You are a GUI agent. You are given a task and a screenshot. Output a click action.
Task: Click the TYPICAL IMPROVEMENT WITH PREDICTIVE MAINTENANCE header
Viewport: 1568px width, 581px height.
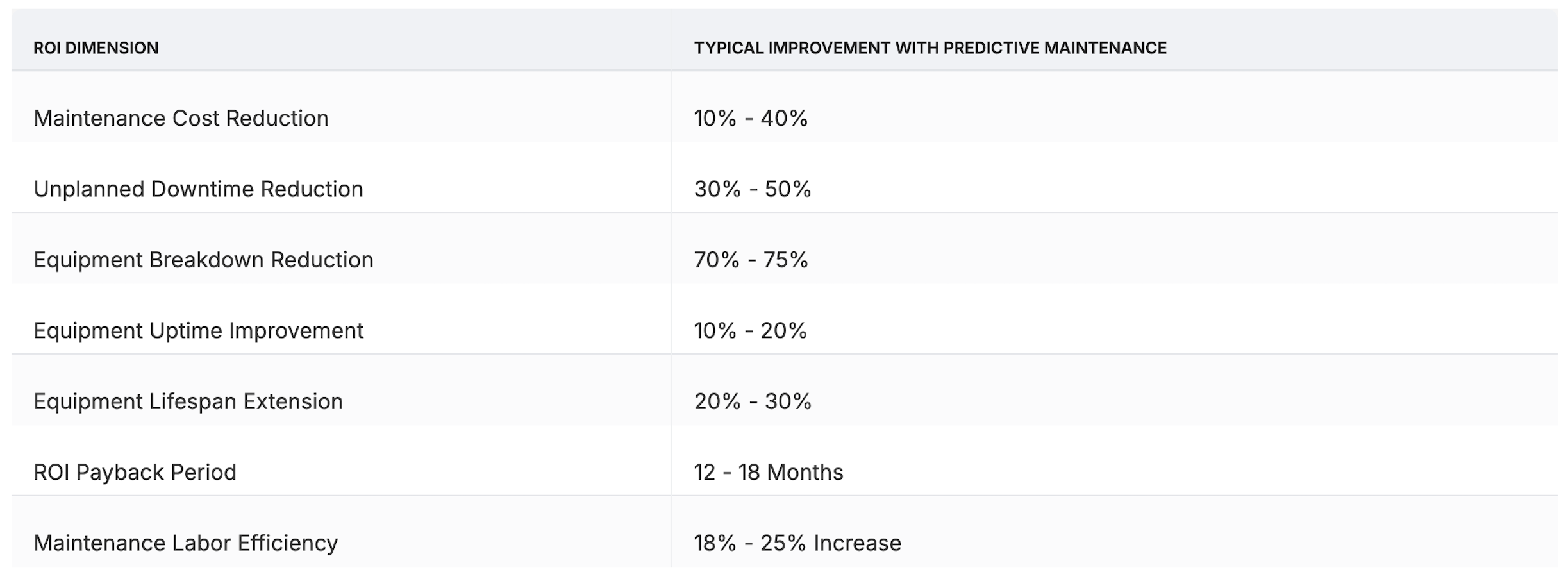(x=930, y=48)
